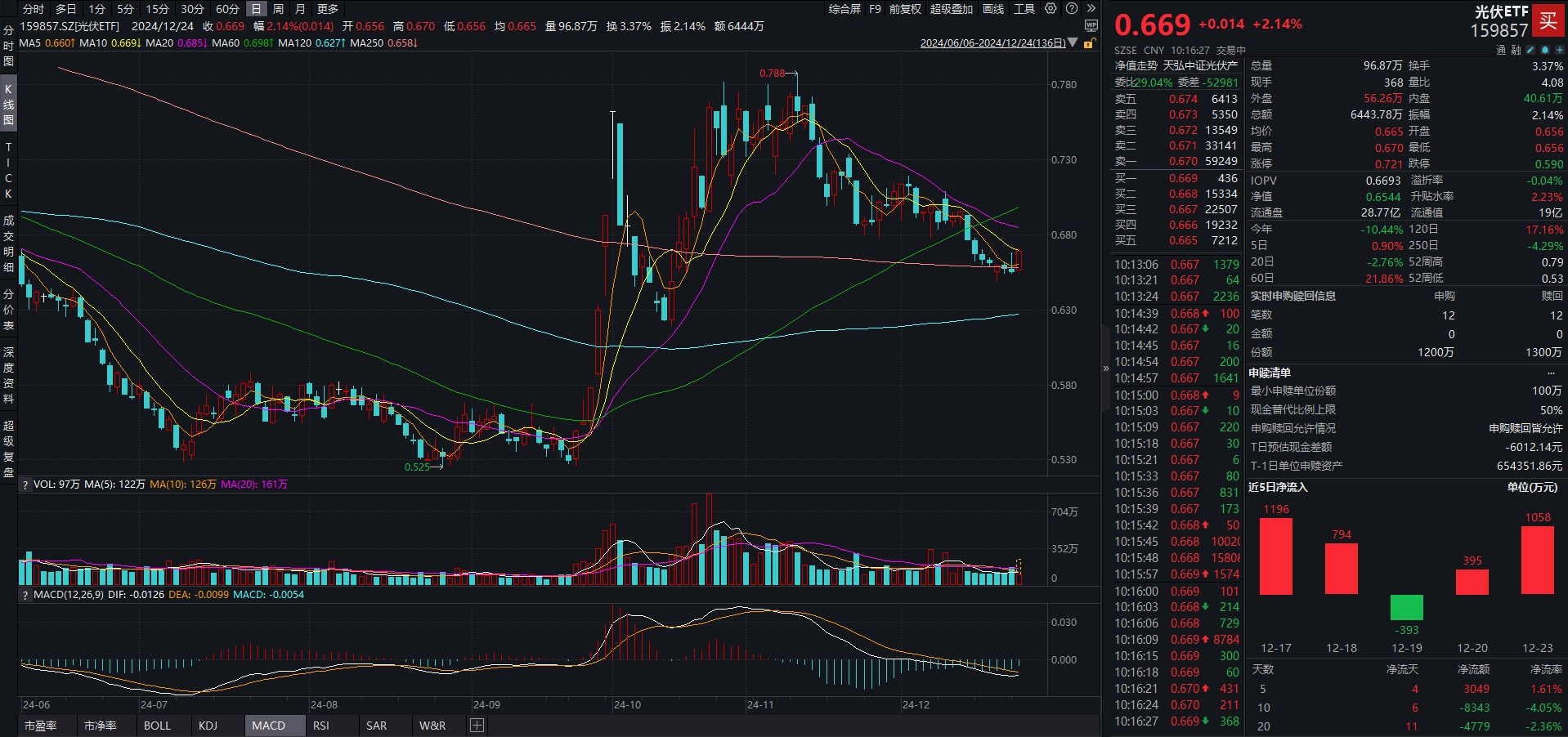Click the 画线 drawing tools button
This screenshot has width=1568, height=737.
[993, 9]
